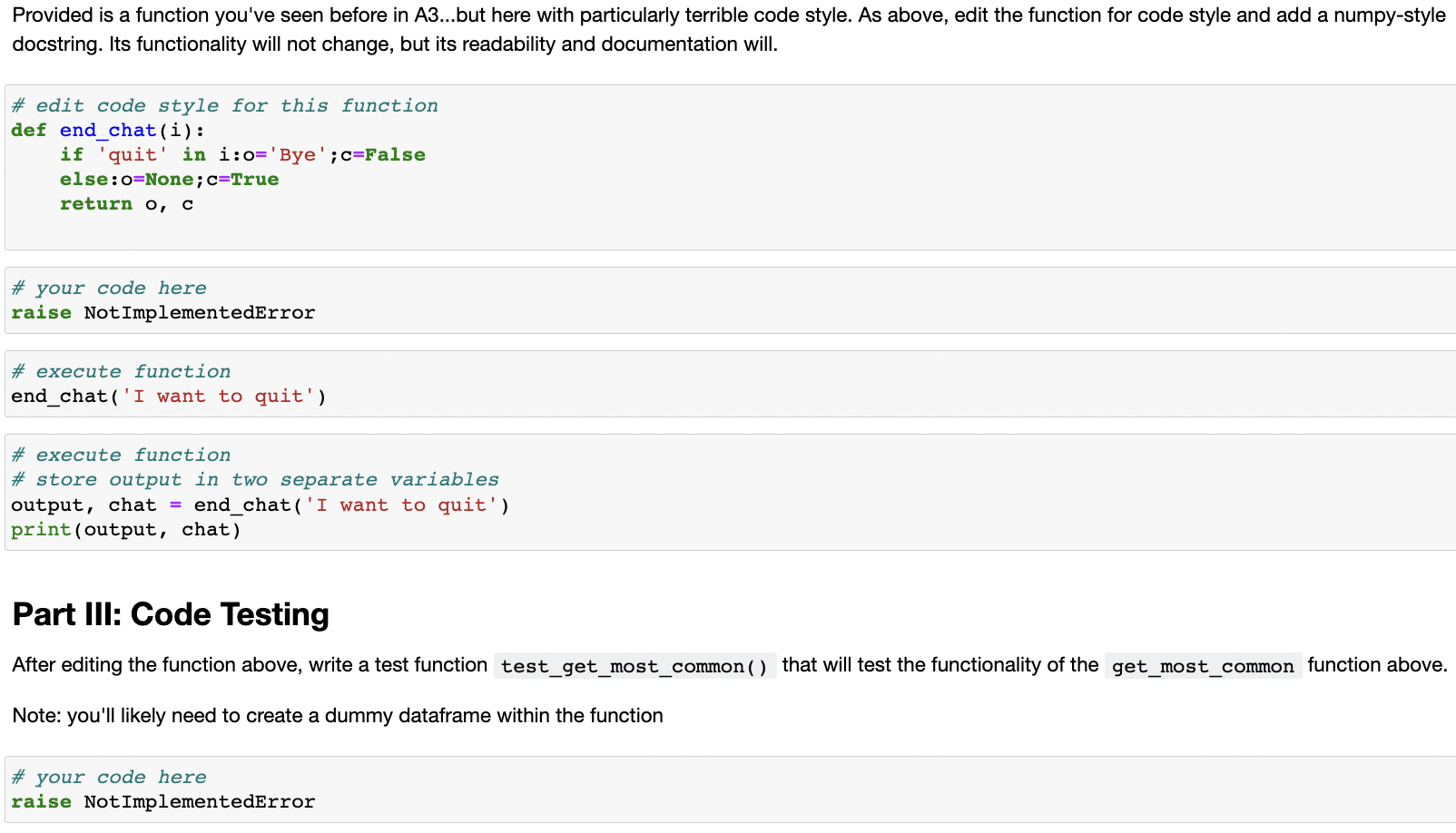The image size is (1456, 833).
Task: Click the instruction text about numpy-style docstring
Action: coord(726,15)
